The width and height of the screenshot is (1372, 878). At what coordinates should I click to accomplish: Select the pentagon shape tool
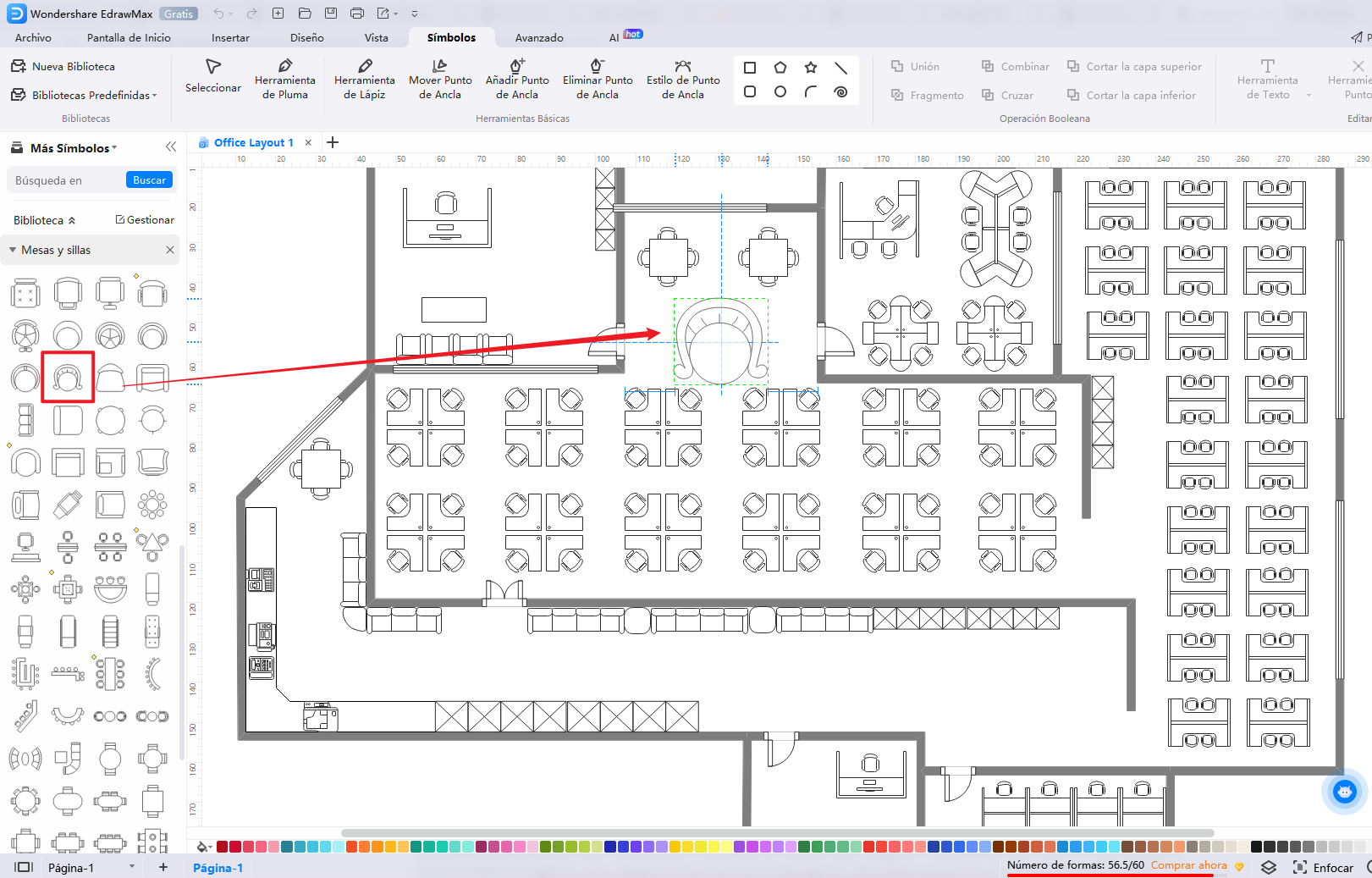pos(780,68)
